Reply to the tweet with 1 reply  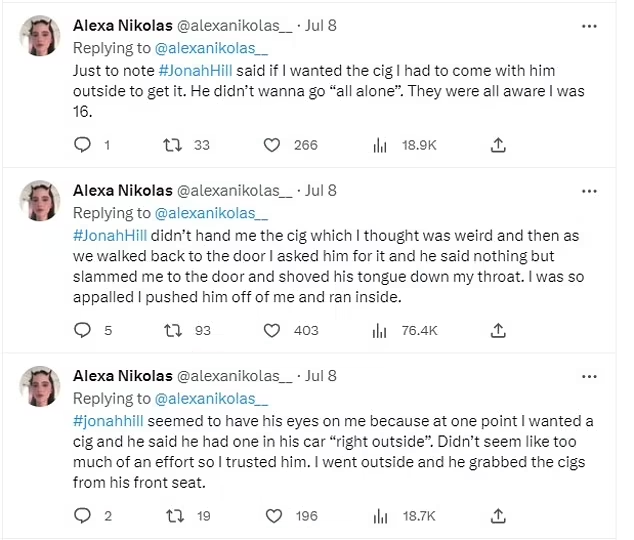pyautogui.click(x=83, y=145)
